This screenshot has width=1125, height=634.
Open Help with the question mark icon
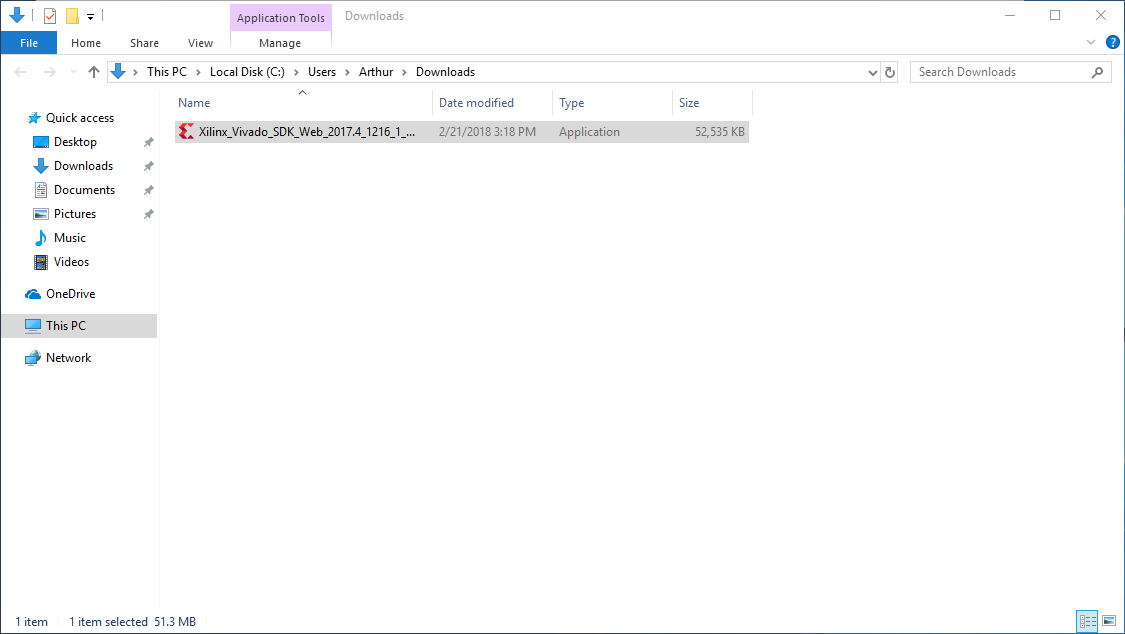tap(1113, 42)
